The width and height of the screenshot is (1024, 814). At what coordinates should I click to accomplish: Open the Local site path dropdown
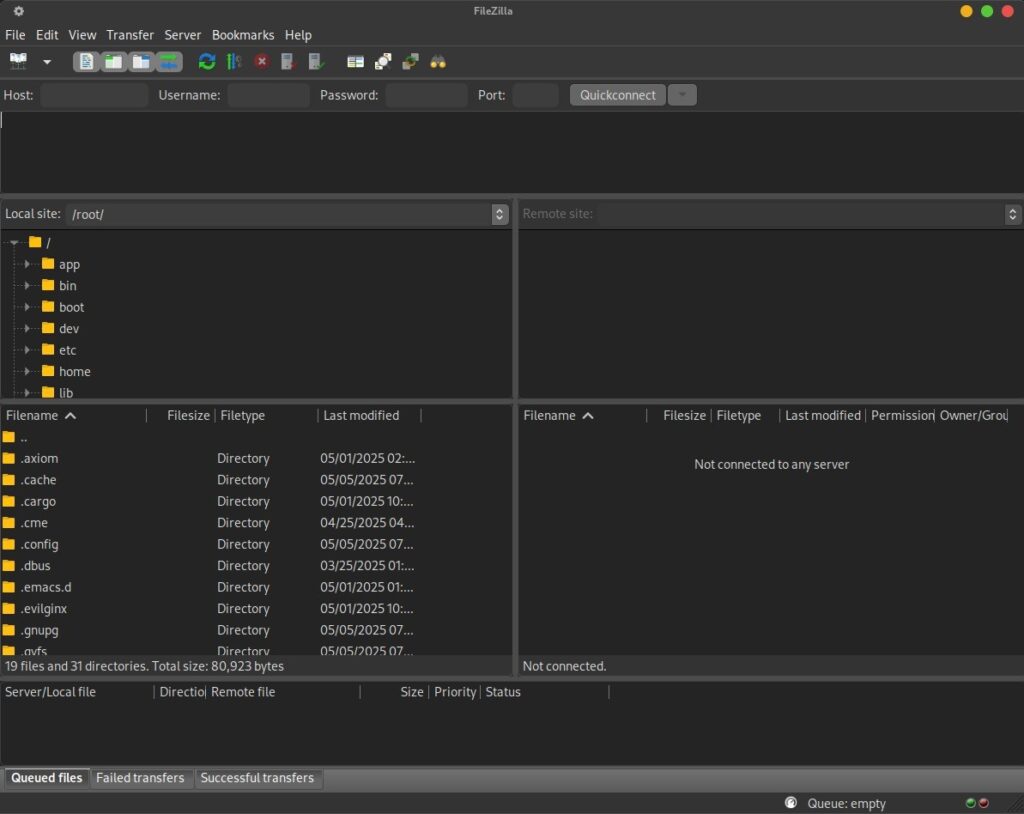tap(499, 214)
